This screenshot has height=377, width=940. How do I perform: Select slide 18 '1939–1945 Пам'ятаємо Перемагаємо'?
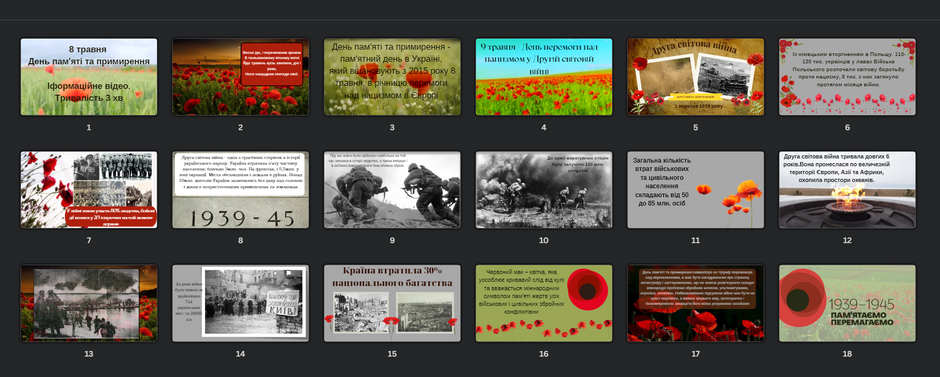(x=847, y=303)
